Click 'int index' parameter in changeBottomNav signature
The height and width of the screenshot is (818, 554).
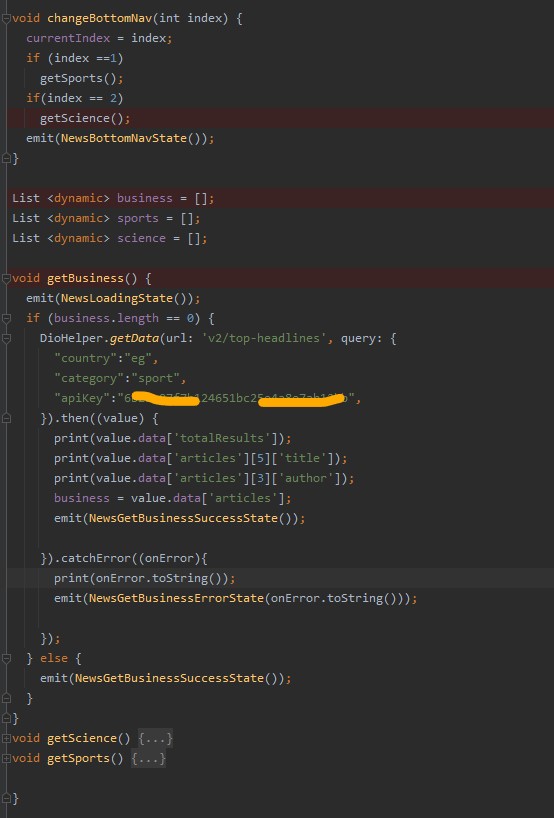coord(190,18)
